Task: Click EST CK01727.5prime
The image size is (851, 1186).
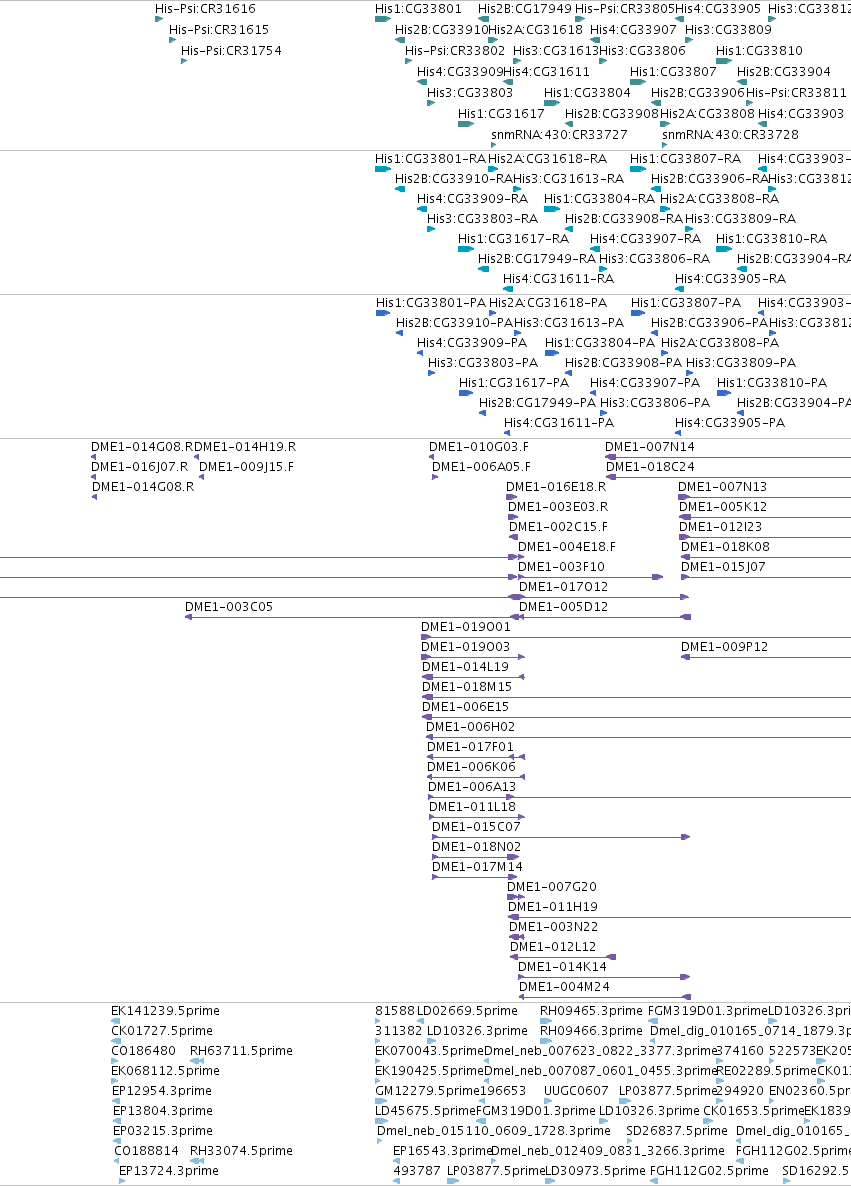Action: 162,1032
